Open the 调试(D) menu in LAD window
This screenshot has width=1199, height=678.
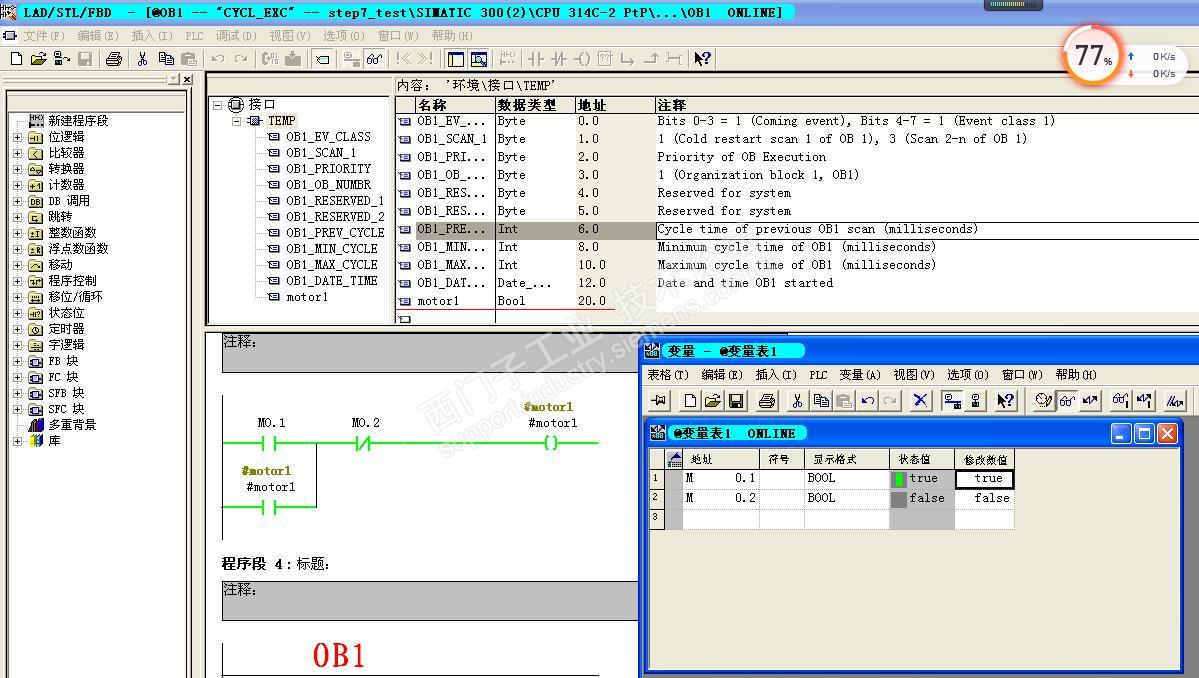(236, 35)
